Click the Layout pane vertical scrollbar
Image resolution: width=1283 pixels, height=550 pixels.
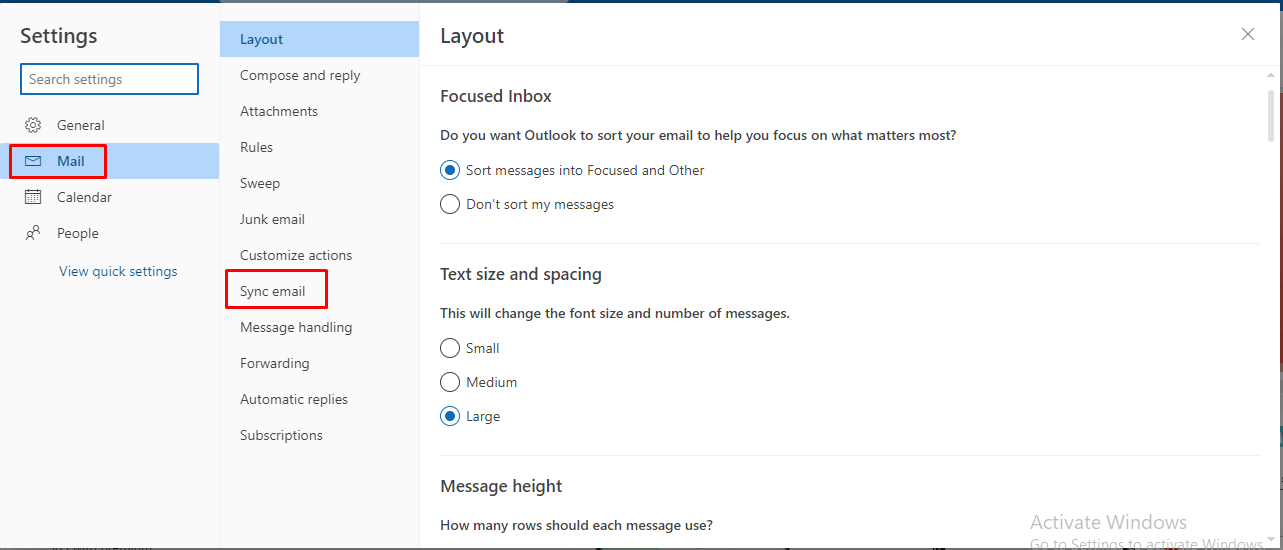(1270, 118)
